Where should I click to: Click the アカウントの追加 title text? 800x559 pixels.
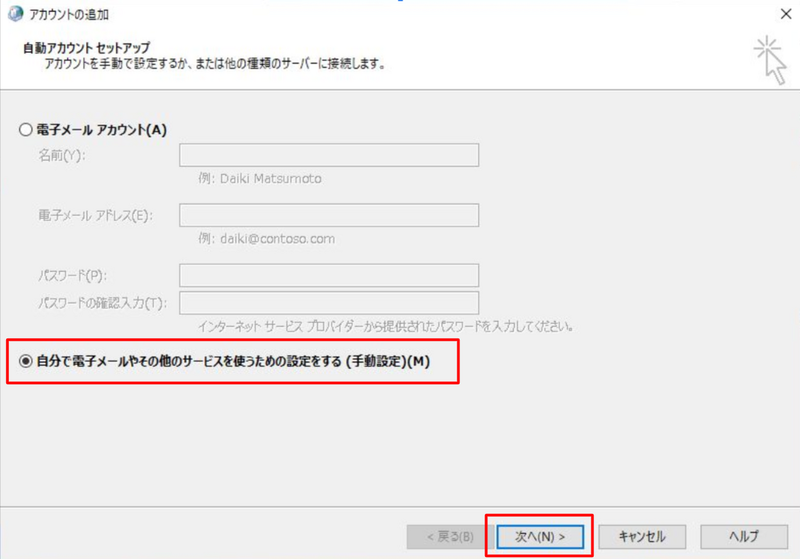pyautogui.click(x=69, y=14)
